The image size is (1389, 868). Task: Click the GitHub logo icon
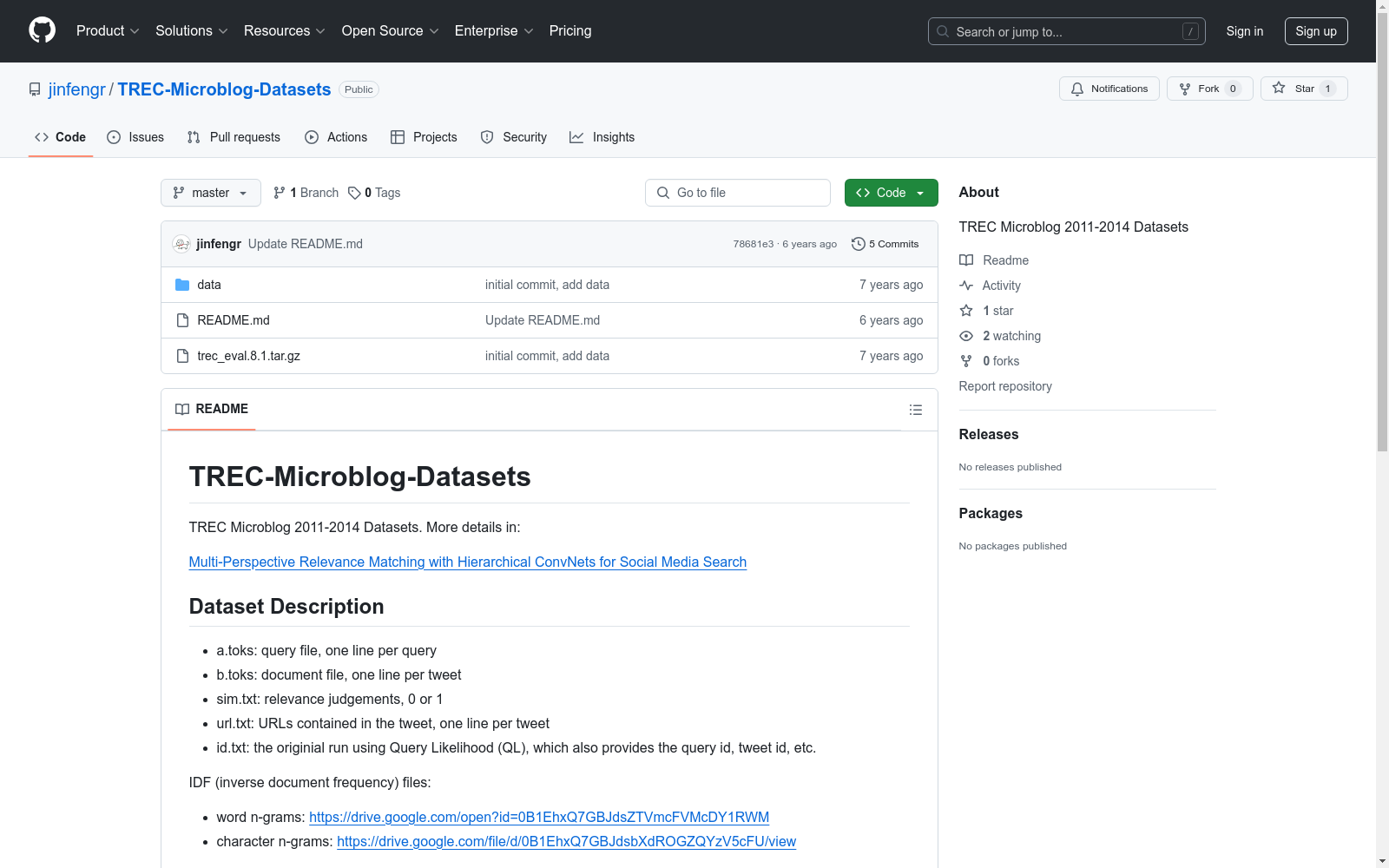[x=42, y=30]
